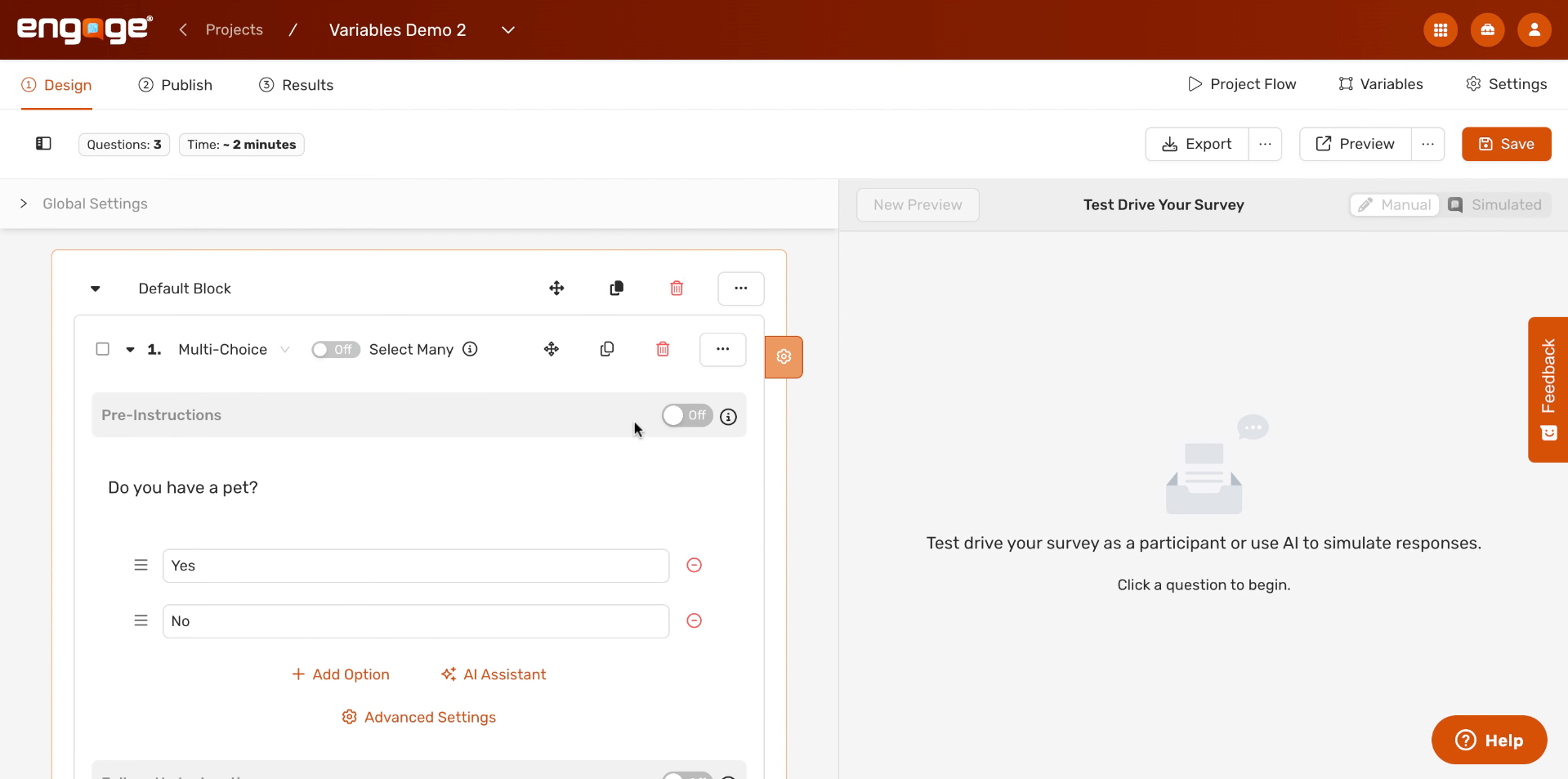Switch test drive to Simulated mode
The image size is (1568, 779).
point(1494,204)
